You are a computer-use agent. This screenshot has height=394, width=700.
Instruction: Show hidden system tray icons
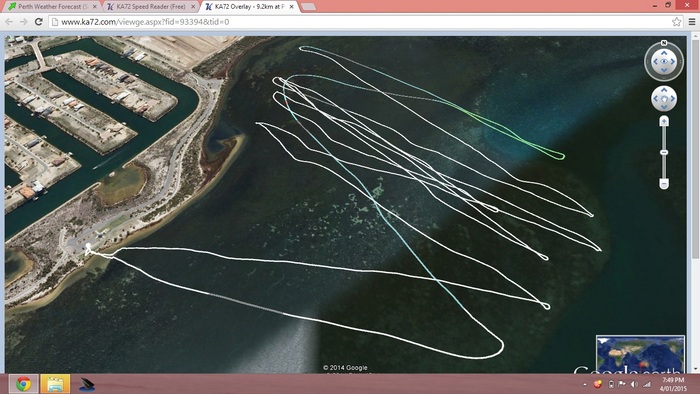click(585, 384)
